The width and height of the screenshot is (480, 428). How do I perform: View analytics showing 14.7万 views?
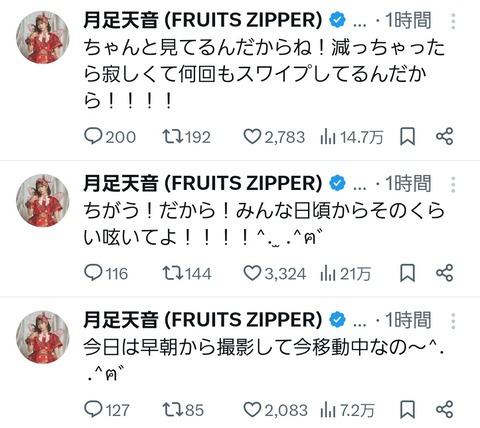point(352,137)
